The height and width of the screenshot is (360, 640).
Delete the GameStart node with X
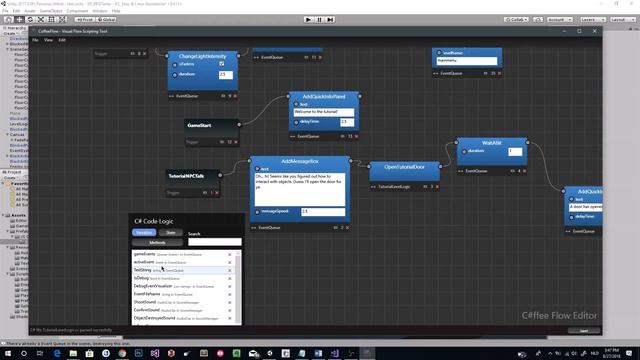(x=236, y=142)
